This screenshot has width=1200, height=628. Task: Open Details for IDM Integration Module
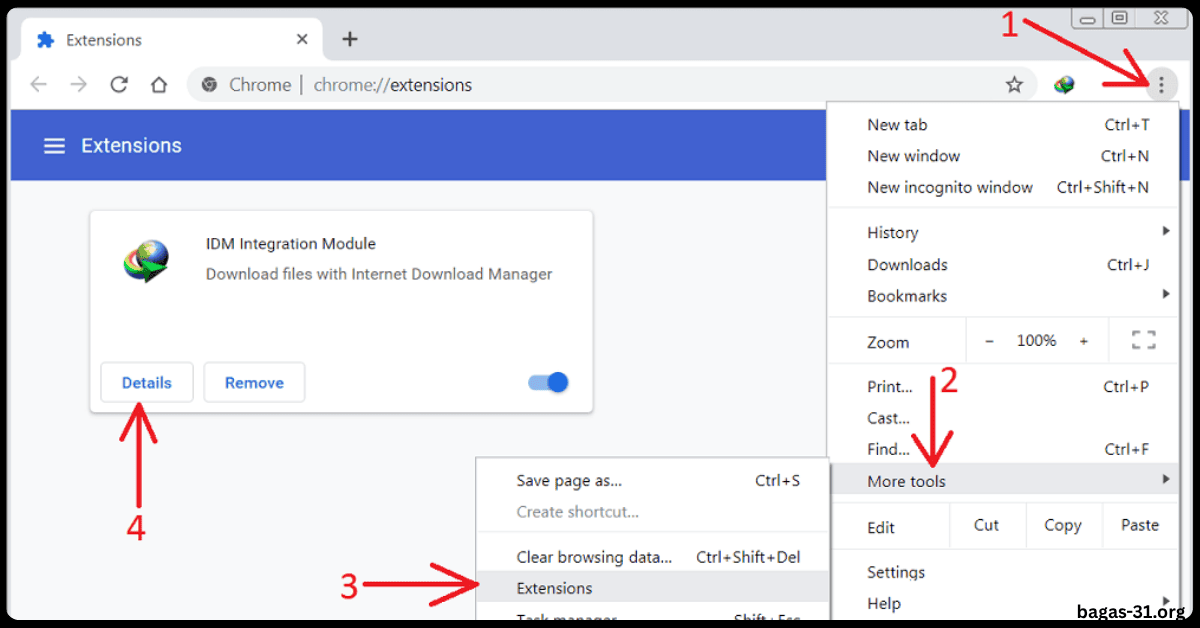147,382
